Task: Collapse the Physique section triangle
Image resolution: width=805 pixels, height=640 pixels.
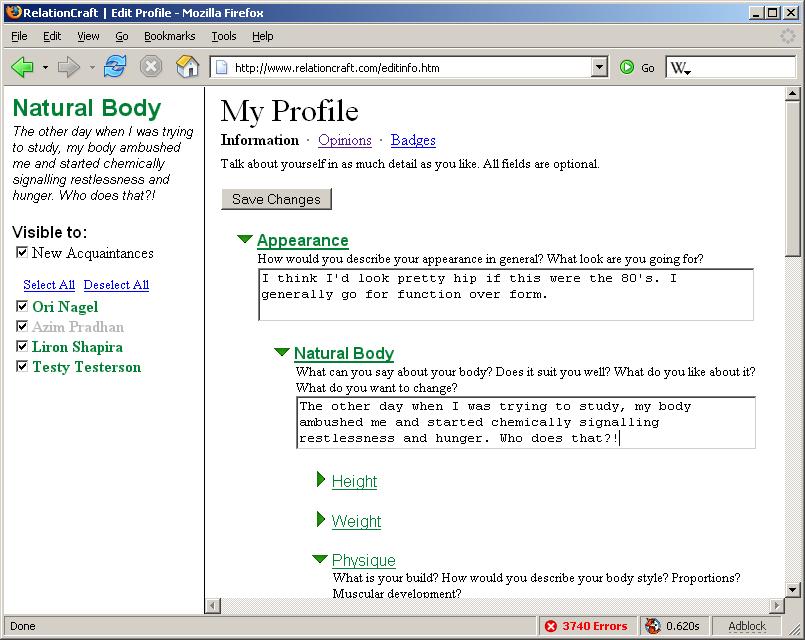Action: [320, 559]
